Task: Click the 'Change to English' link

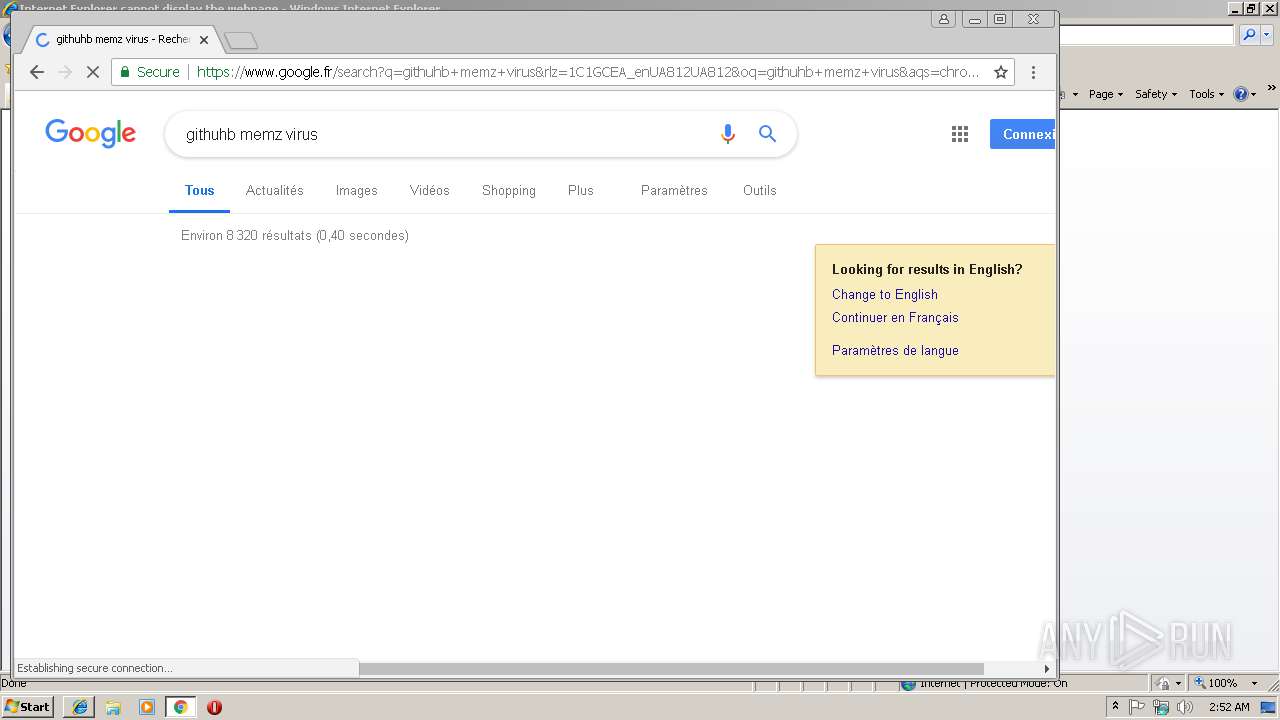Action: pyautogui.click(x=885, y=294)
